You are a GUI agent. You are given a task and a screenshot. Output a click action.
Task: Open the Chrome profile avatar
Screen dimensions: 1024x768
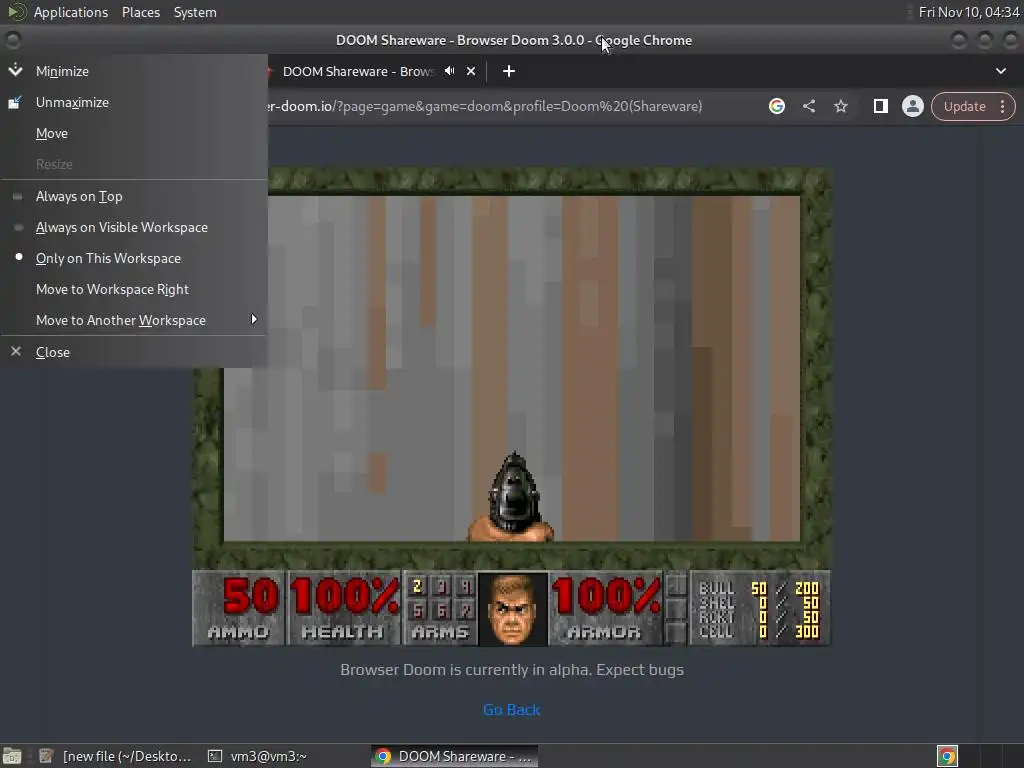912,106
